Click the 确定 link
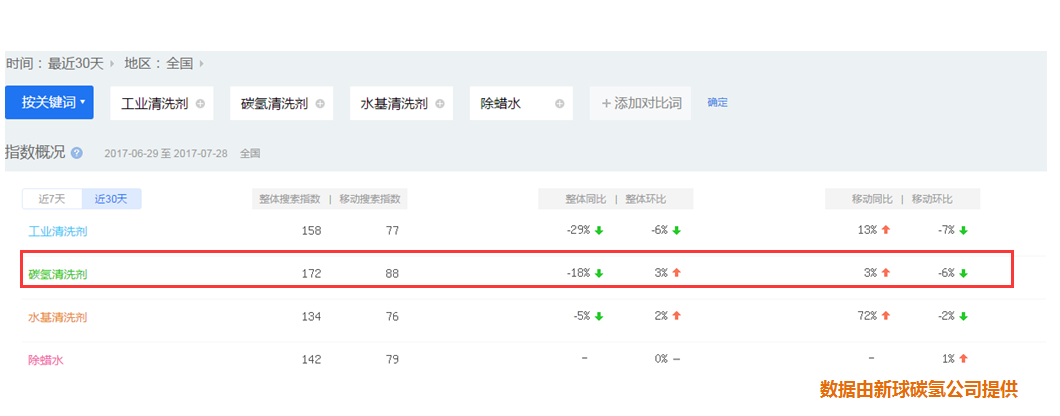Viewport: 1060px width, 416px height. (717, 102)
